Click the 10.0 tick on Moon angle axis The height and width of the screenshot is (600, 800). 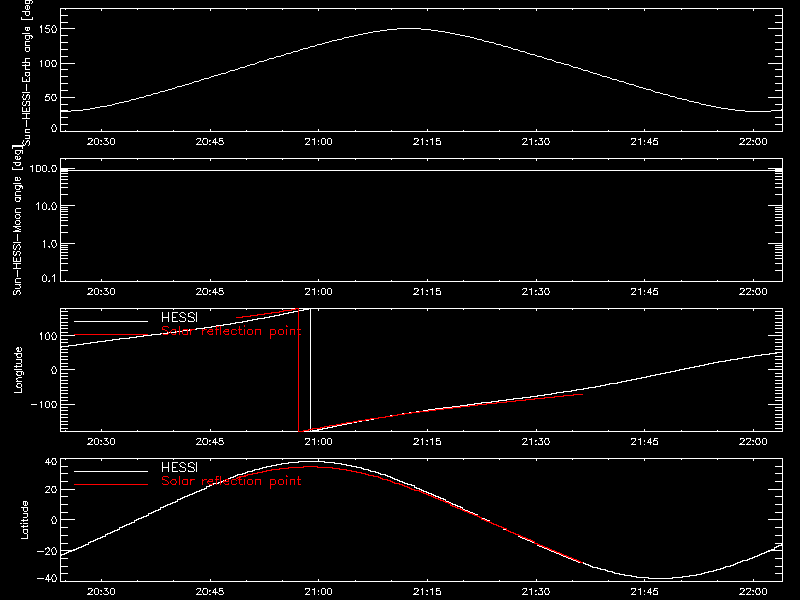tap(46, 207)
